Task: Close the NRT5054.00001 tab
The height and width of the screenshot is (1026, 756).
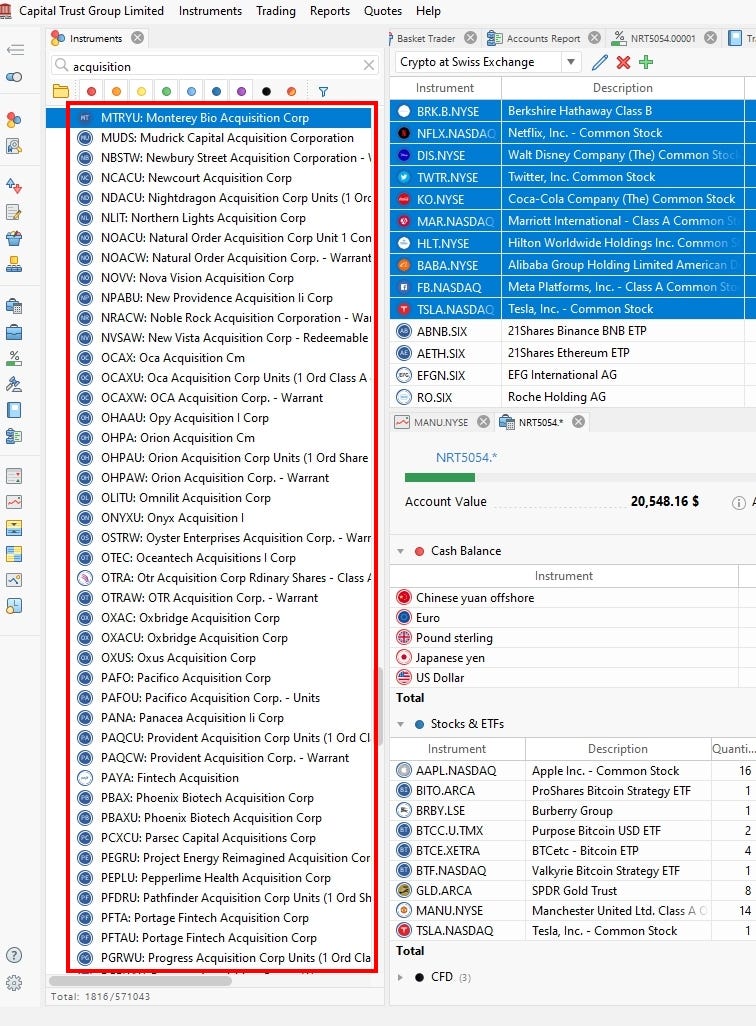Action: [x=710, y=38]
